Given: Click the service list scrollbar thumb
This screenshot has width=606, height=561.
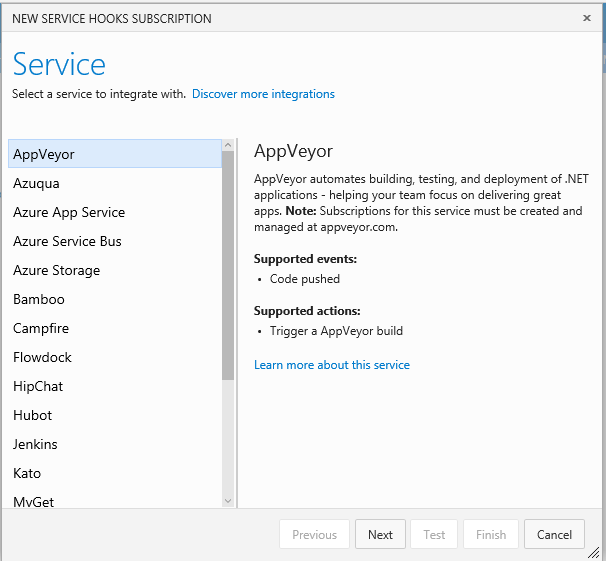Looking at the screenshot, I should point(228,266).
